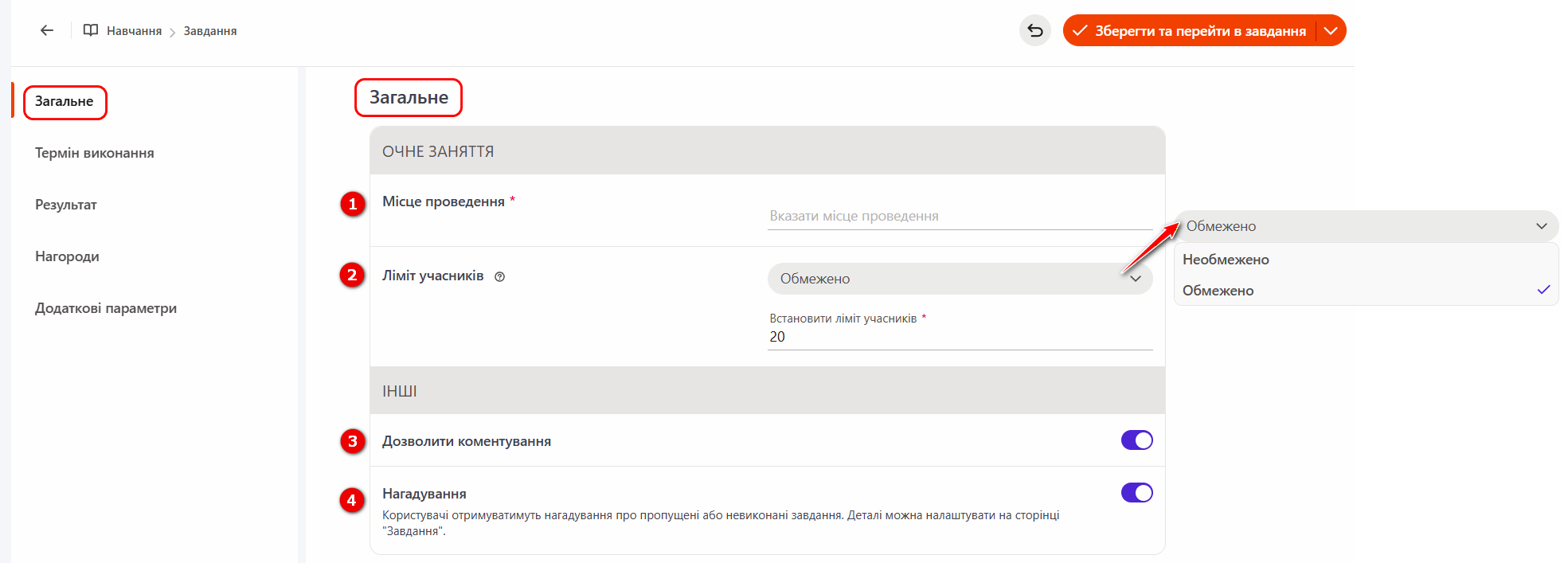The width and height of the screenshot is (1568, 563).
Task: Click the Вказати місце проведення input field
Action: tap(959, 216)
